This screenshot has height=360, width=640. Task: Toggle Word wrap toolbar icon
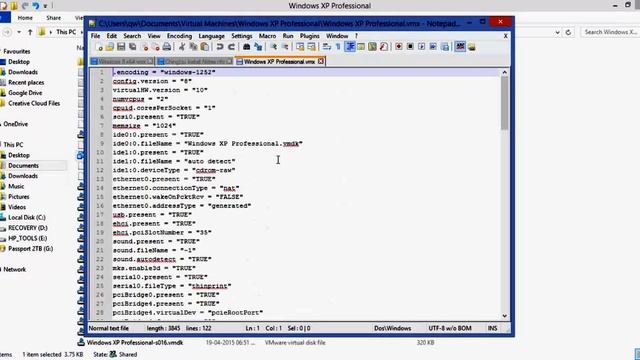(327, 47)
